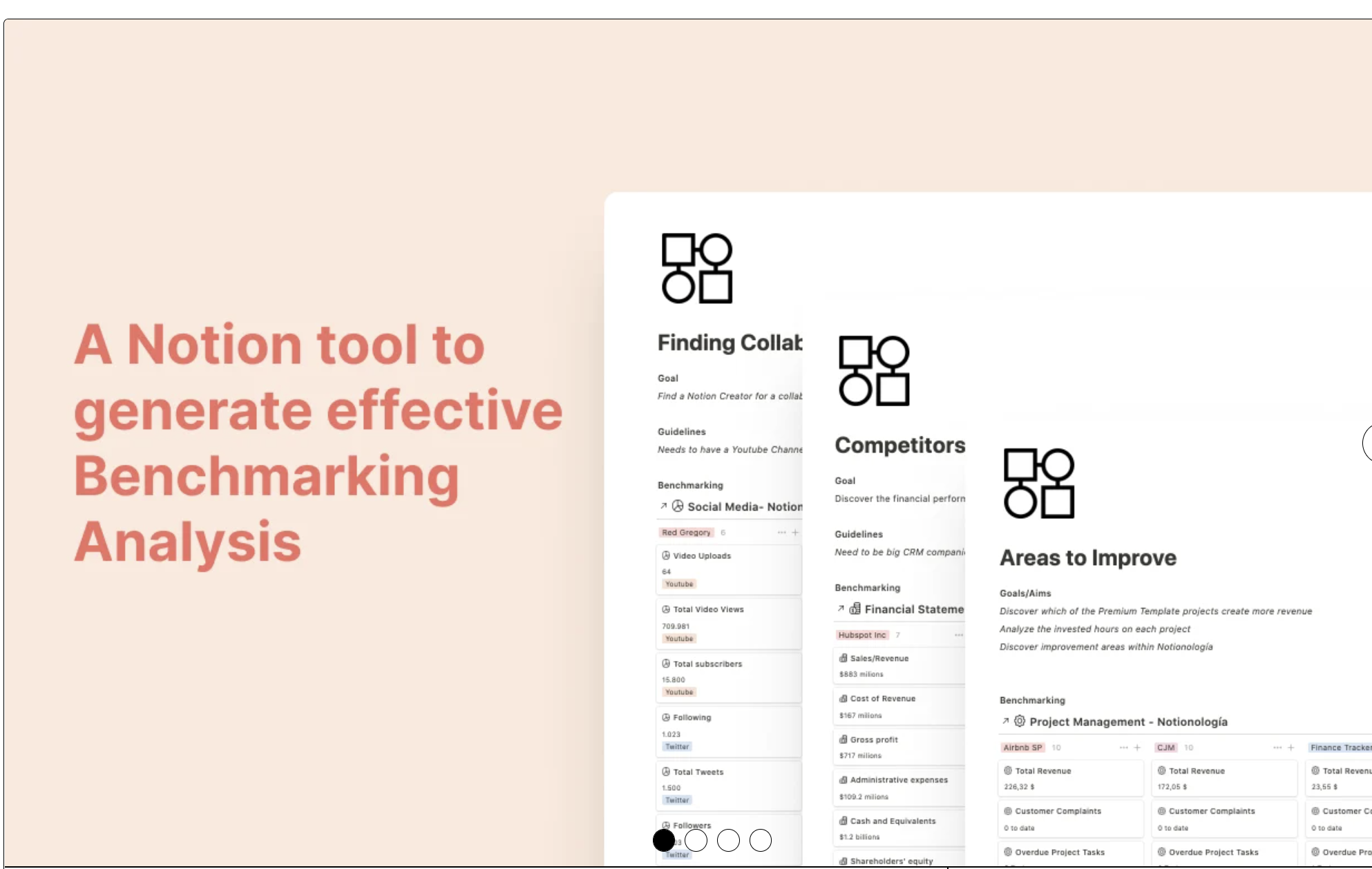Open the Total Tweets card
This screenshot has height=869, width=1372.
point(729,785)
